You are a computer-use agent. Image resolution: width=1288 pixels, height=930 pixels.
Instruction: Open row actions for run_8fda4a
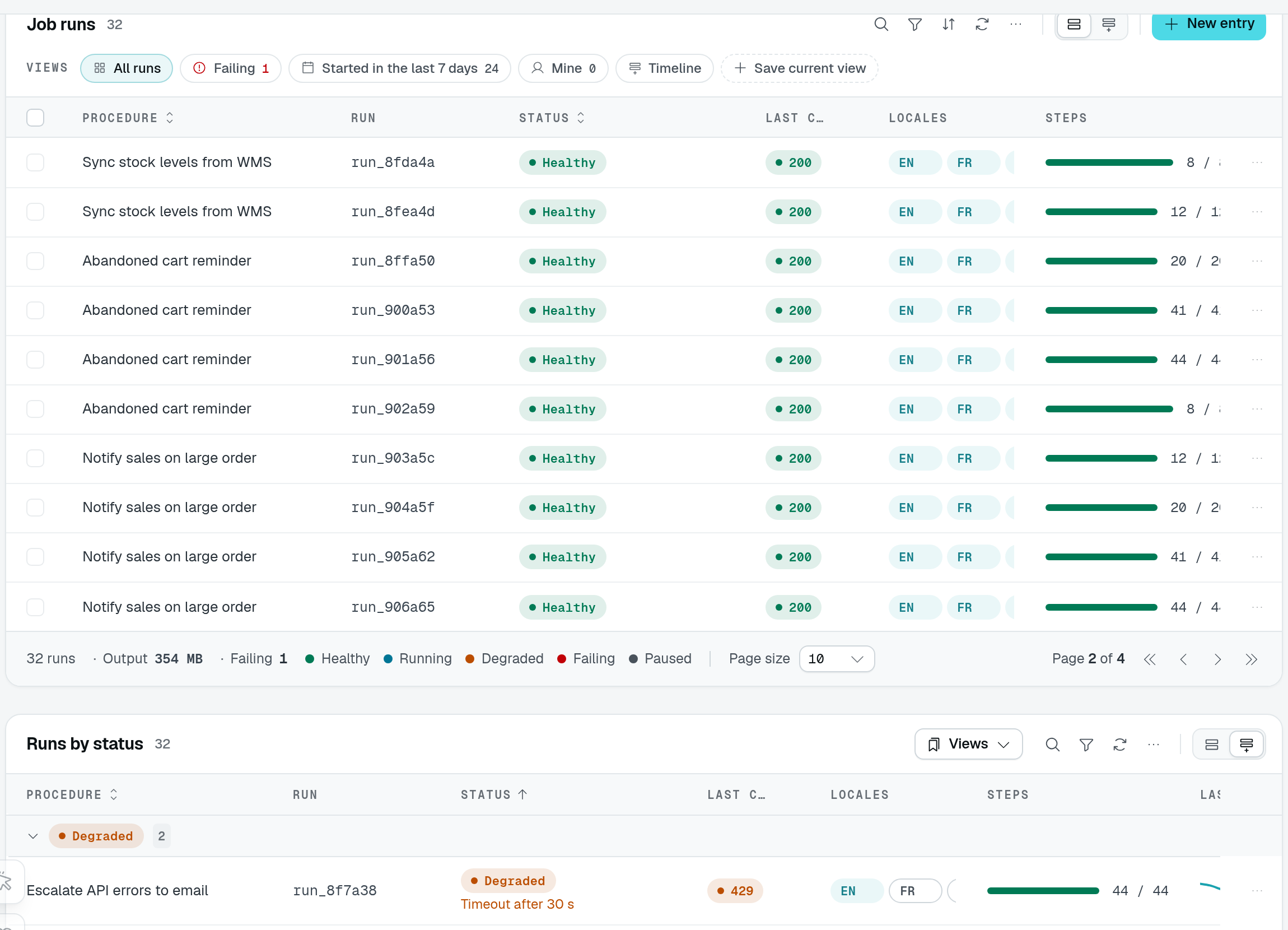point(1257,162)
